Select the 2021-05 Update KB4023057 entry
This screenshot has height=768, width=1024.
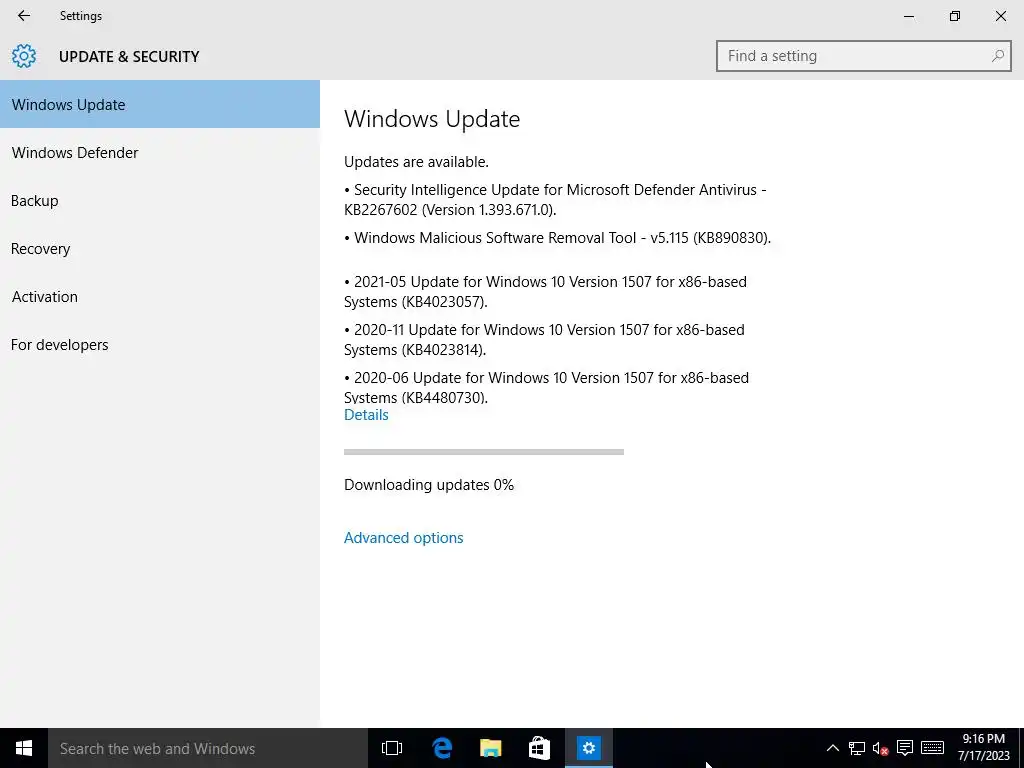(545, 292)
